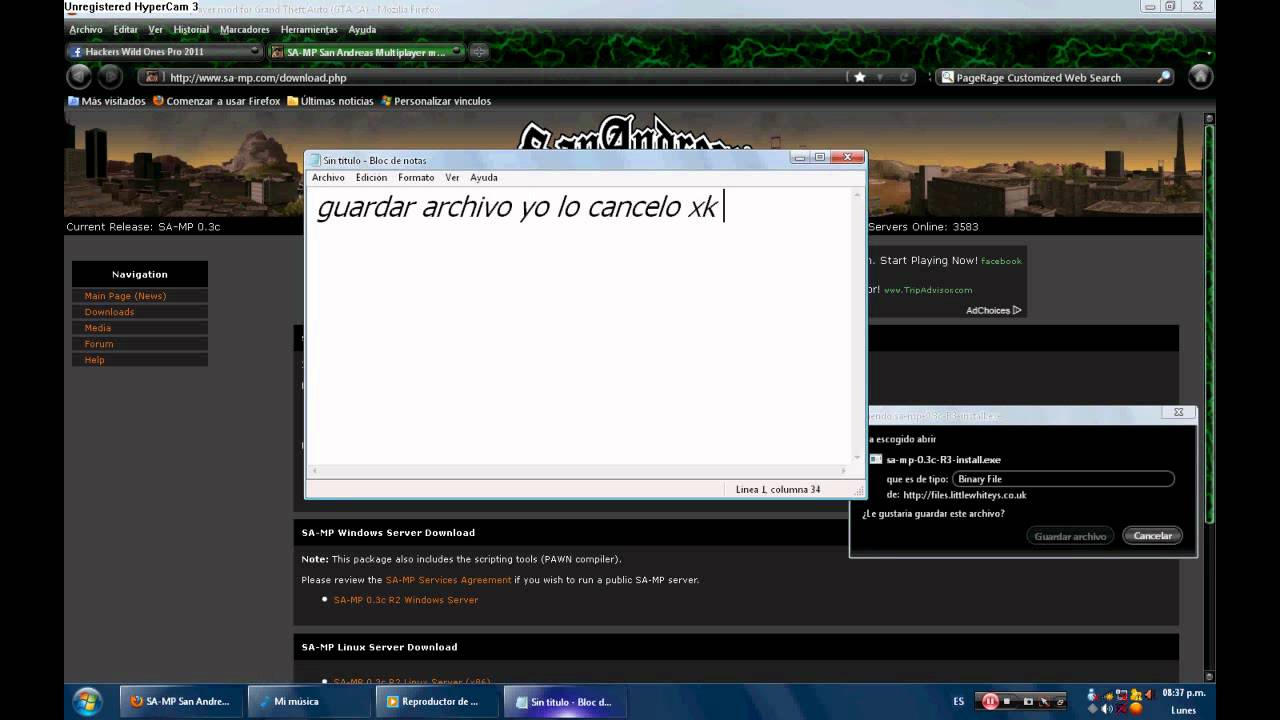Click inside the Notepad text area
The image size is (1280, 720).
(580, 325)
